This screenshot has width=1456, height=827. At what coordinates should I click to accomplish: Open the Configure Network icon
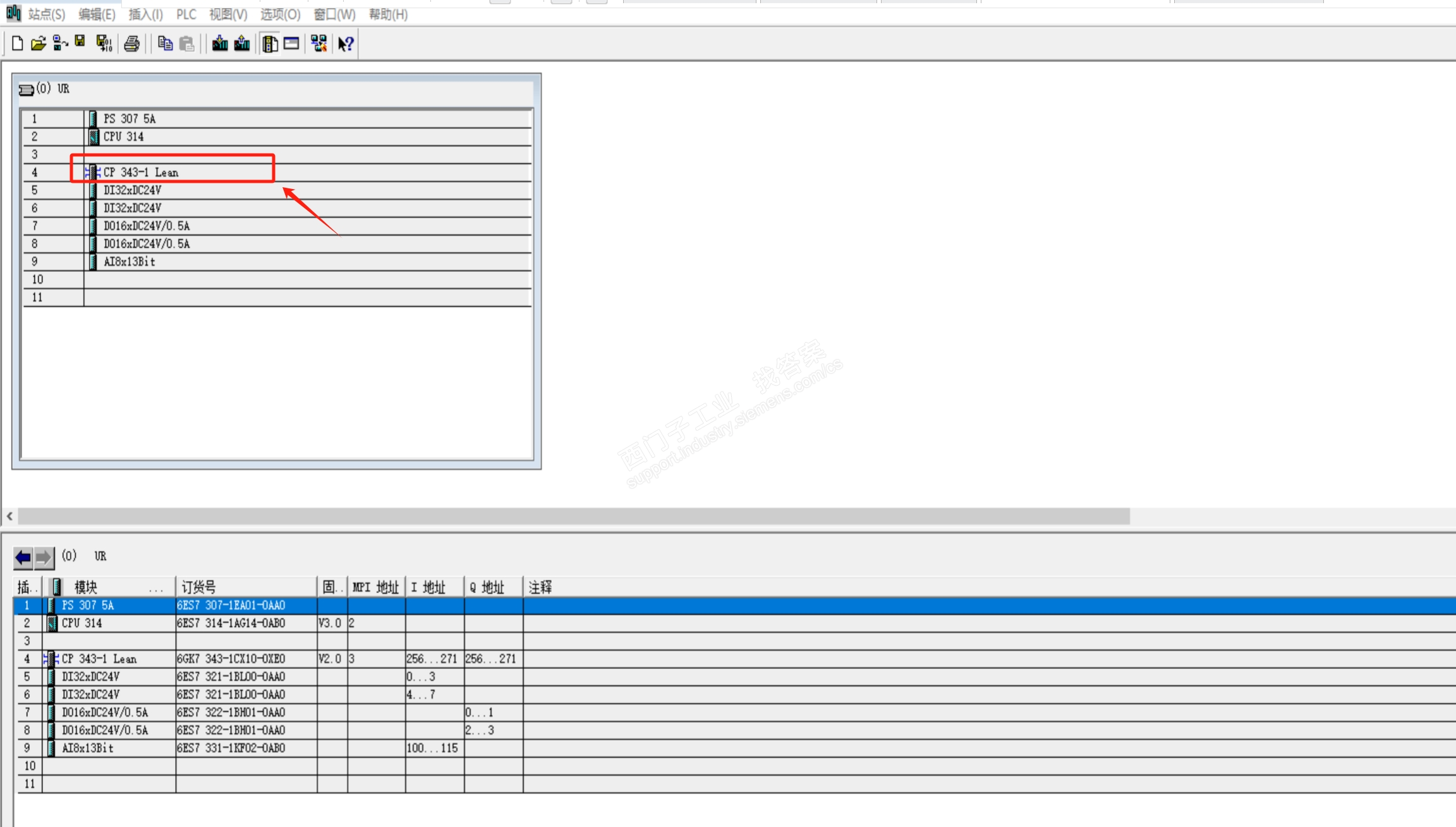(x=318, y=44)
